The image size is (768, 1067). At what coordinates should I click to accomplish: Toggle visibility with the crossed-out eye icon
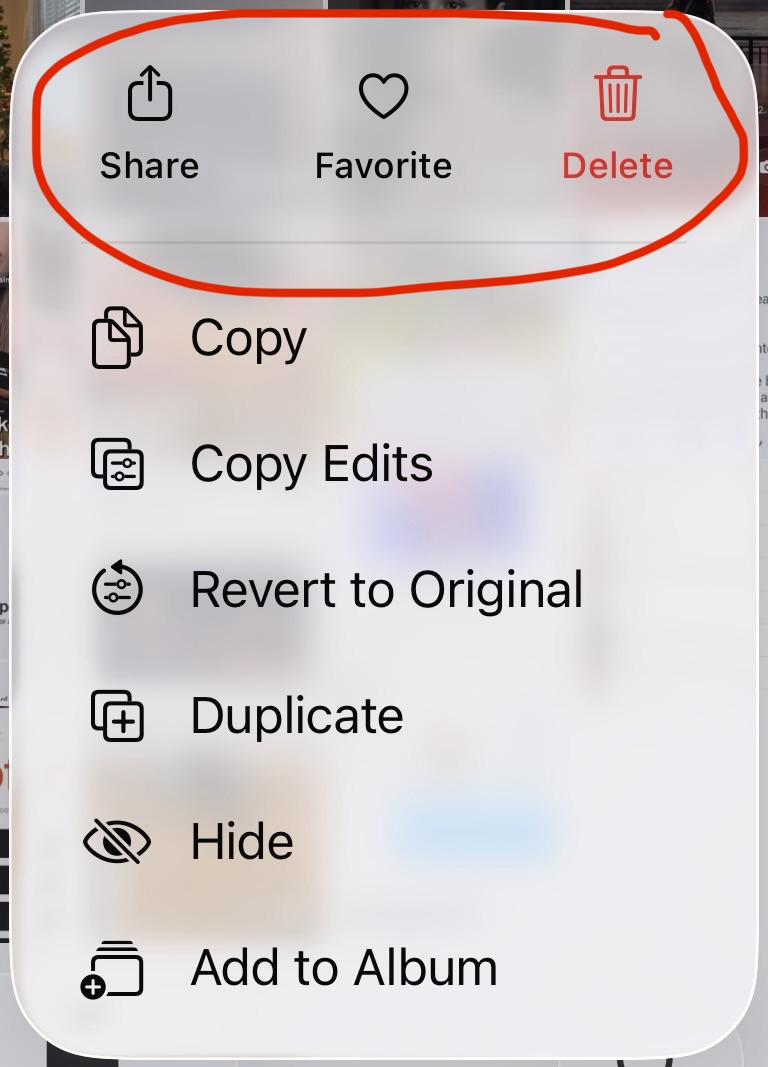coord(117,842)
